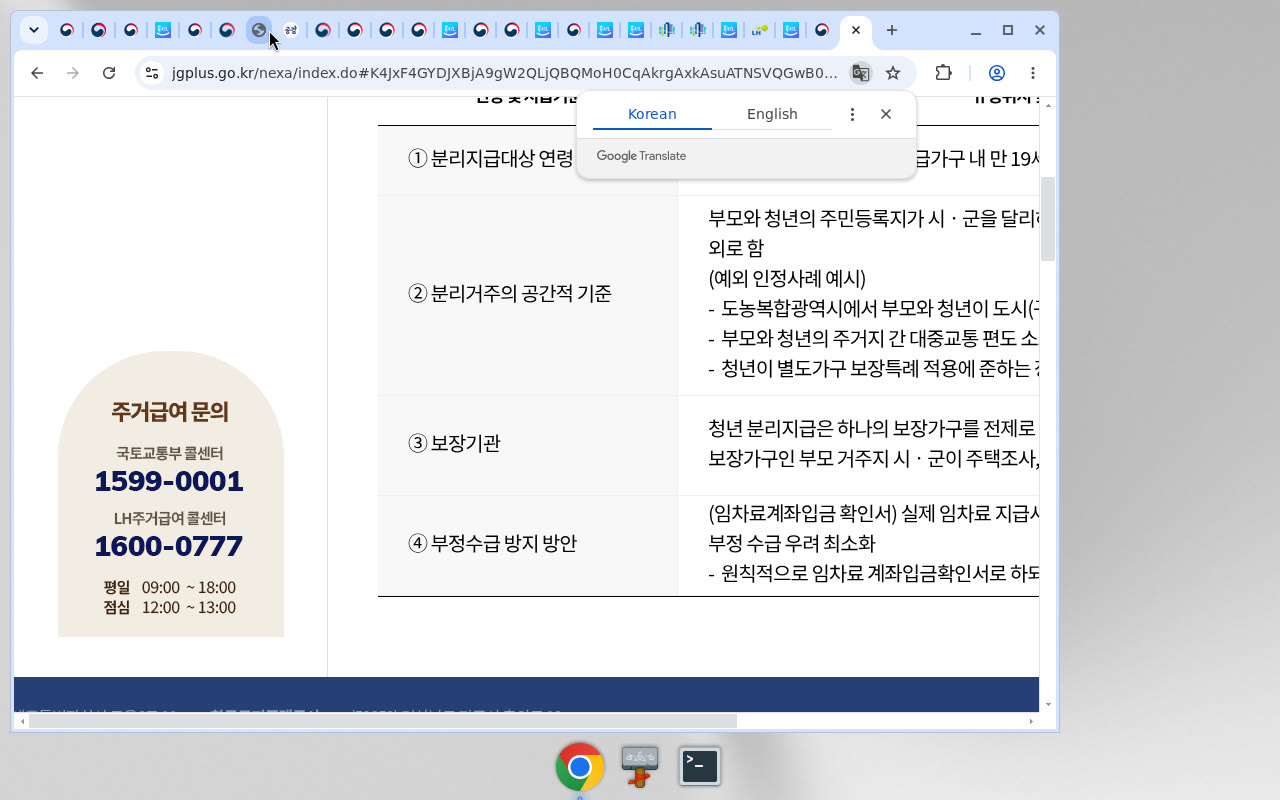This screenshot has width=1280, height=800.
Task: Go back to previous page
Action: click(37, 73)
